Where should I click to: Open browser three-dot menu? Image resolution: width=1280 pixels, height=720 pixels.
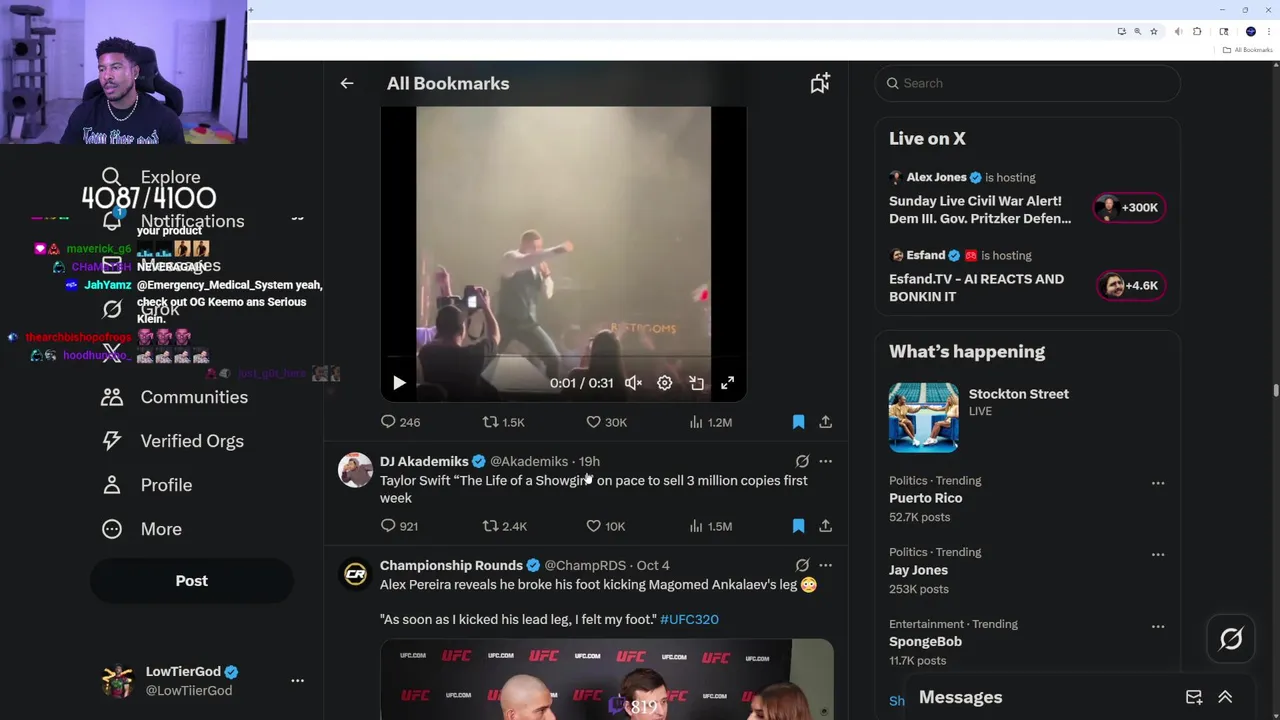click(1268, 32)
